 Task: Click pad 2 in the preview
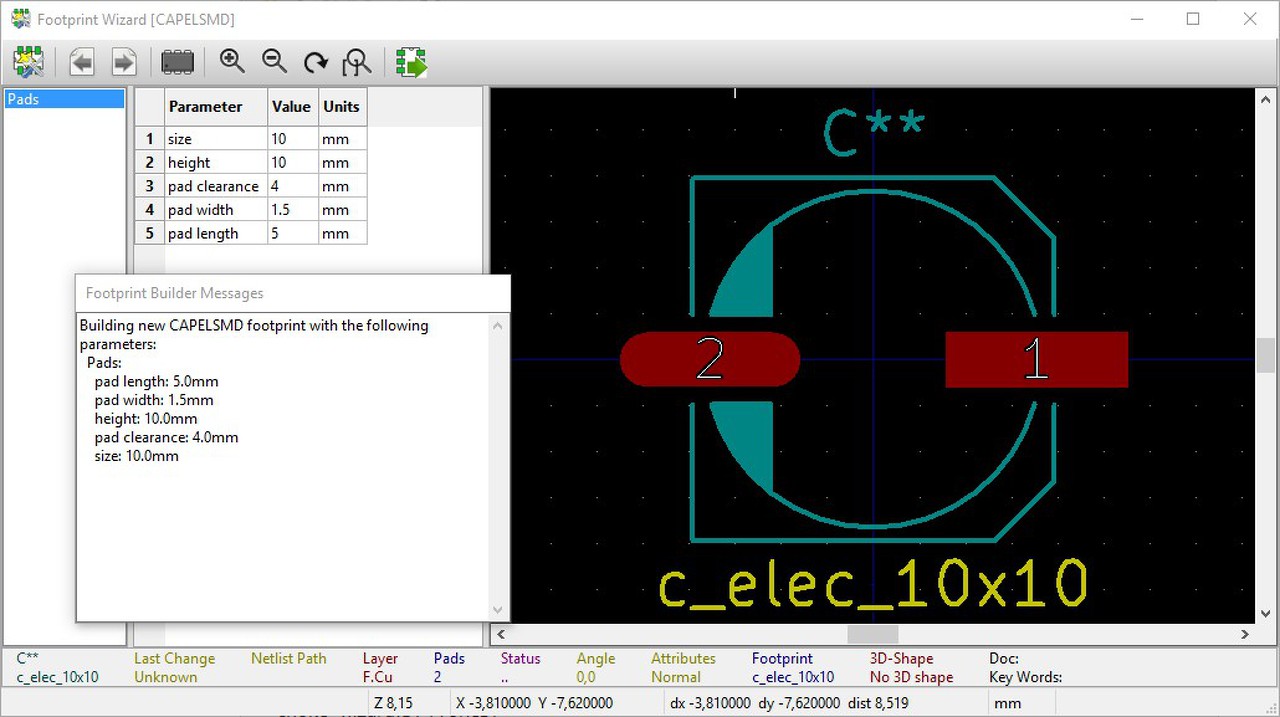coord(710,359)
